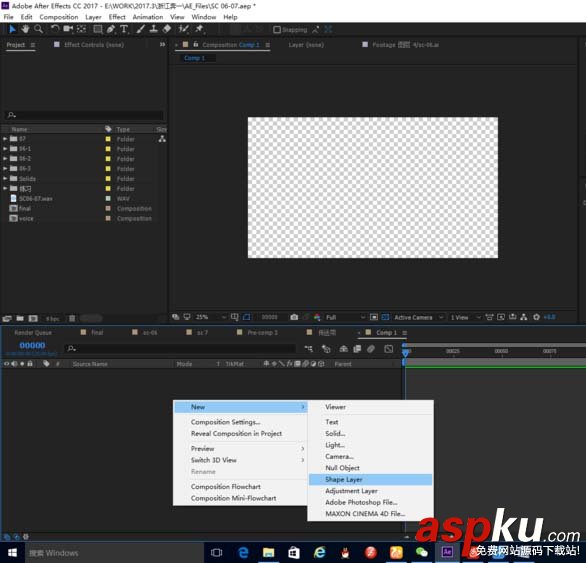Open the Composition menu

tap(59, 17)
